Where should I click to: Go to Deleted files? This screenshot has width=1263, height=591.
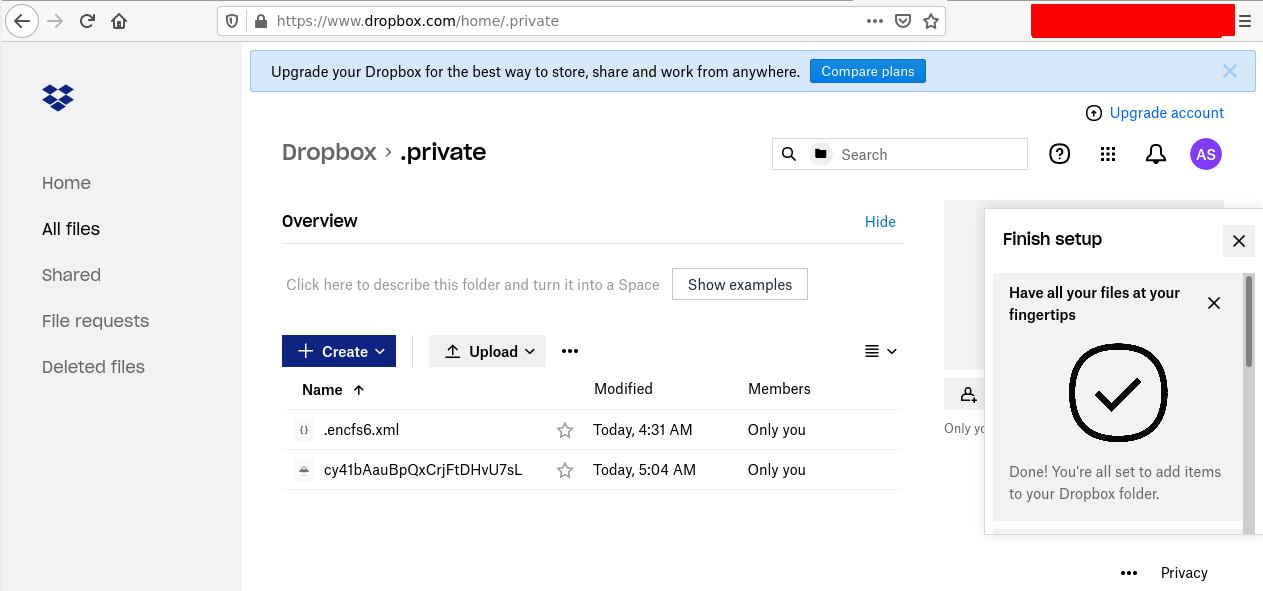point(93,367)
